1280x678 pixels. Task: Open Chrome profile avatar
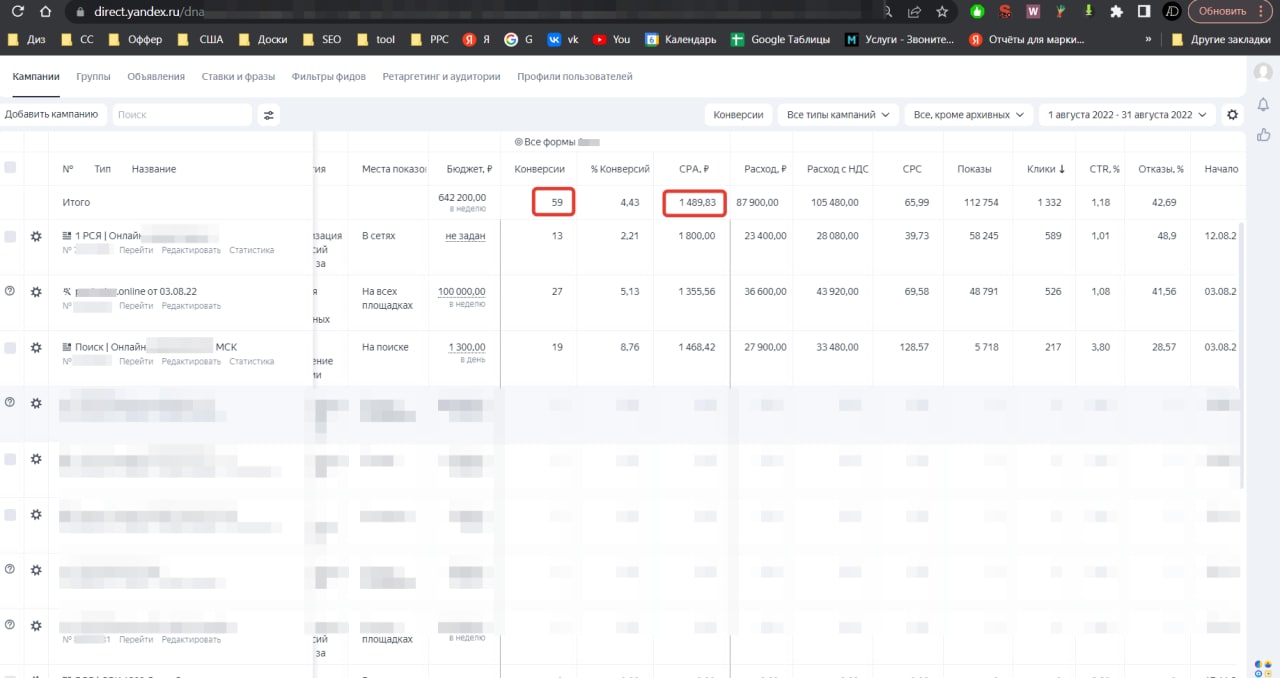pos(1172,12)
